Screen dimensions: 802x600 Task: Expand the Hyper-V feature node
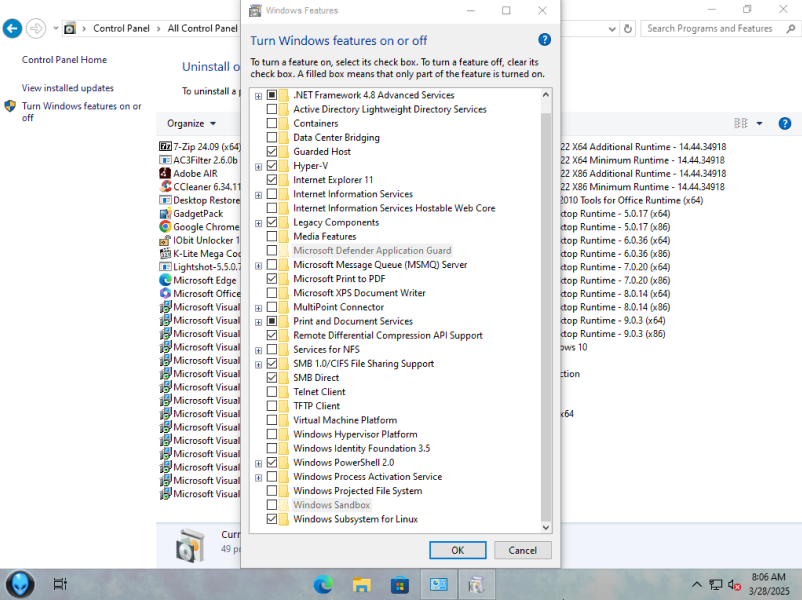pos(258,166)
